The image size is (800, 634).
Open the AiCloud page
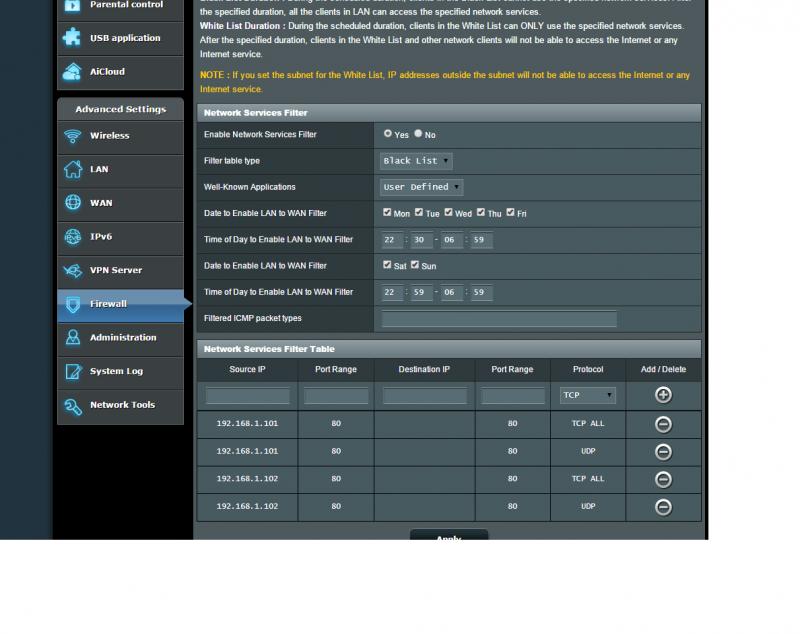tap(120, 72)
